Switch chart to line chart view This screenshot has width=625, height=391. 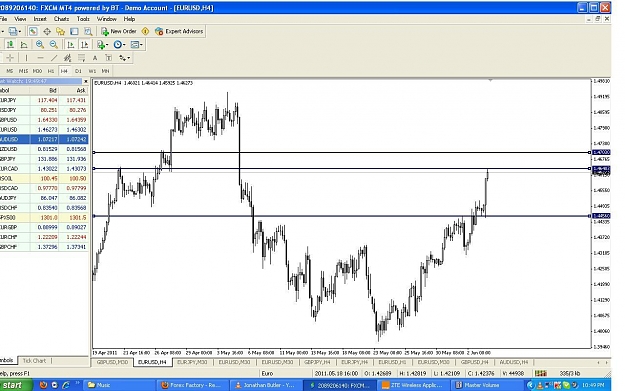(x=24, y=45)
